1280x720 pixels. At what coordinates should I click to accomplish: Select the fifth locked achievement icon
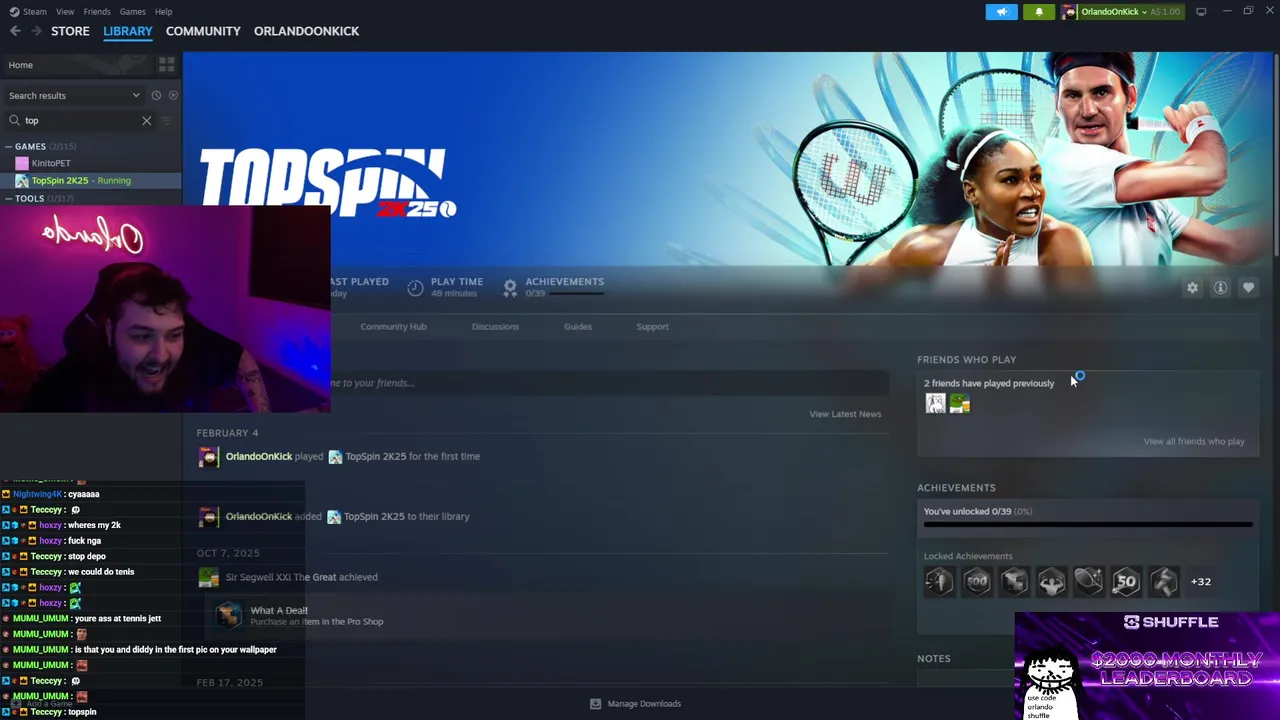1088,581
